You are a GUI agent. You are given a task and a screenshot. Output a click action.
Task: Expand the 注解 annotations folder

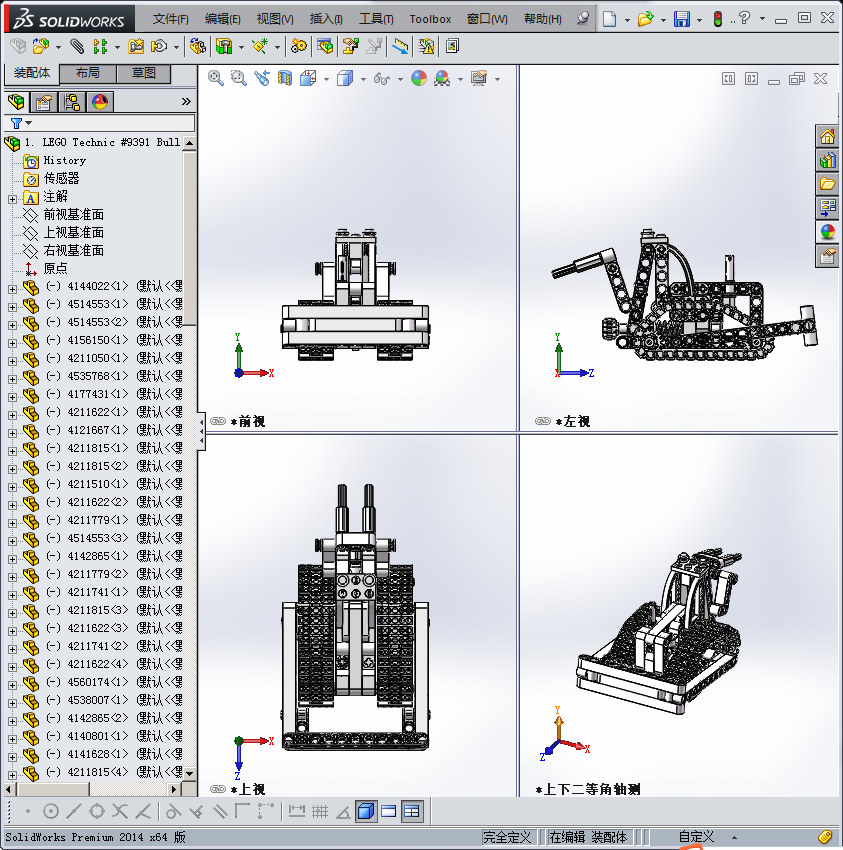tap(12, 199)
